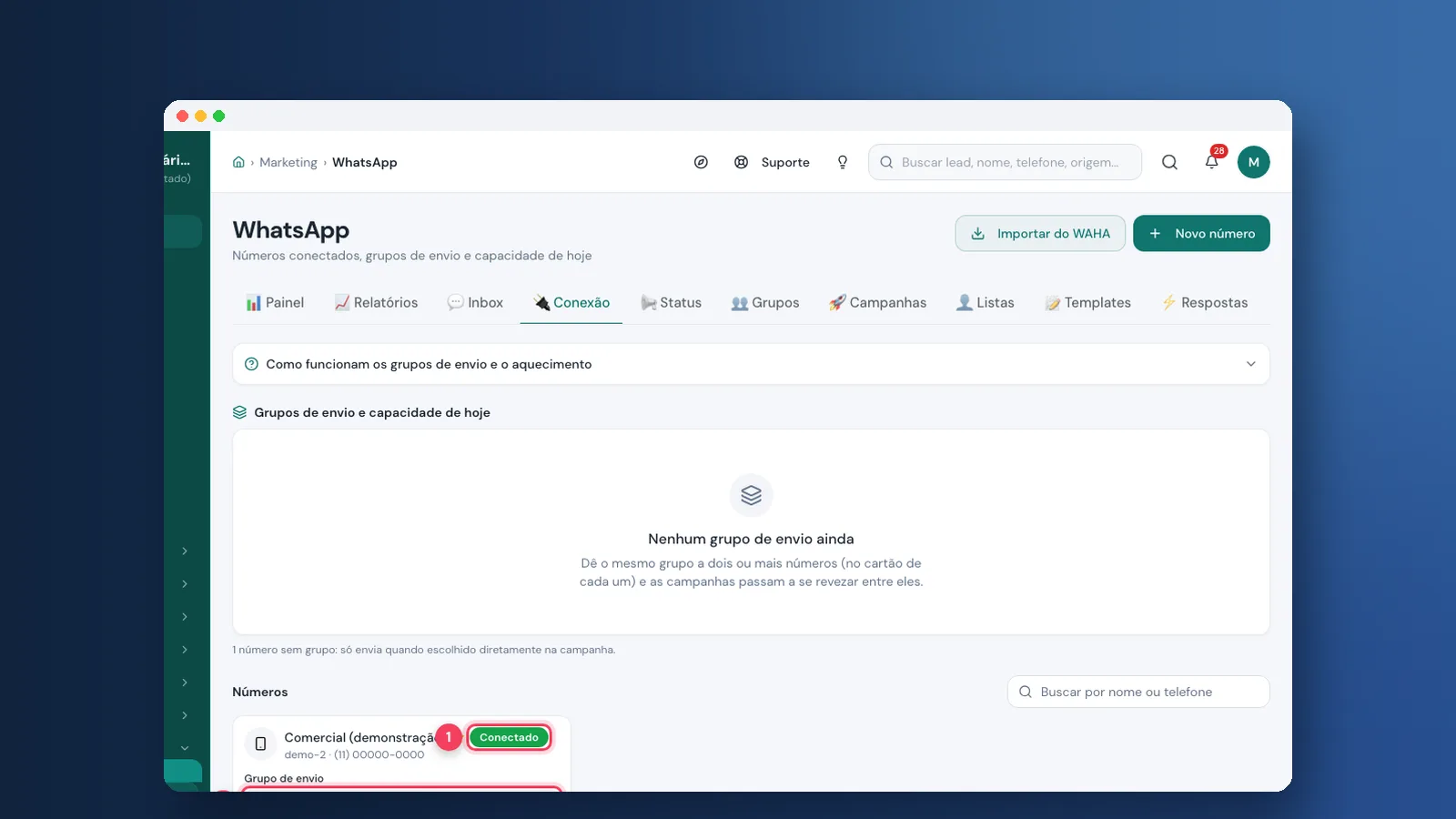Switch to the Relatórios tab
Viewport: 1456px width, 819px height.
(376, 303)
